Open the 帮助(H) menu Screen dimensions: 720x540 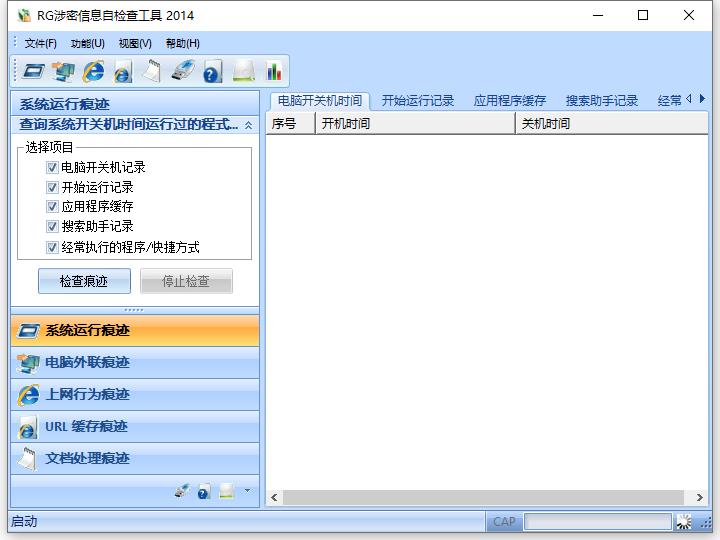point(182,44)
